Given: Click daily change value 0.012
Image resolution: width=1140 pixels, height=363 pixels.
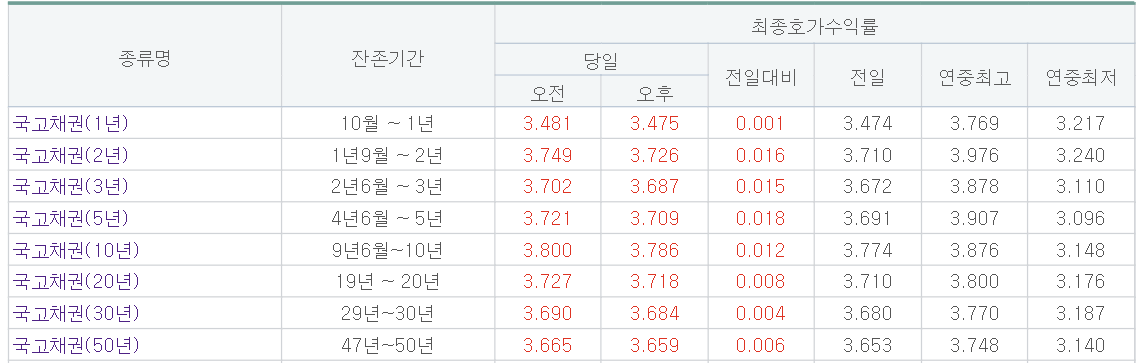Looking at the screenshot, I should pyautogui.click(x=760, y=250).
